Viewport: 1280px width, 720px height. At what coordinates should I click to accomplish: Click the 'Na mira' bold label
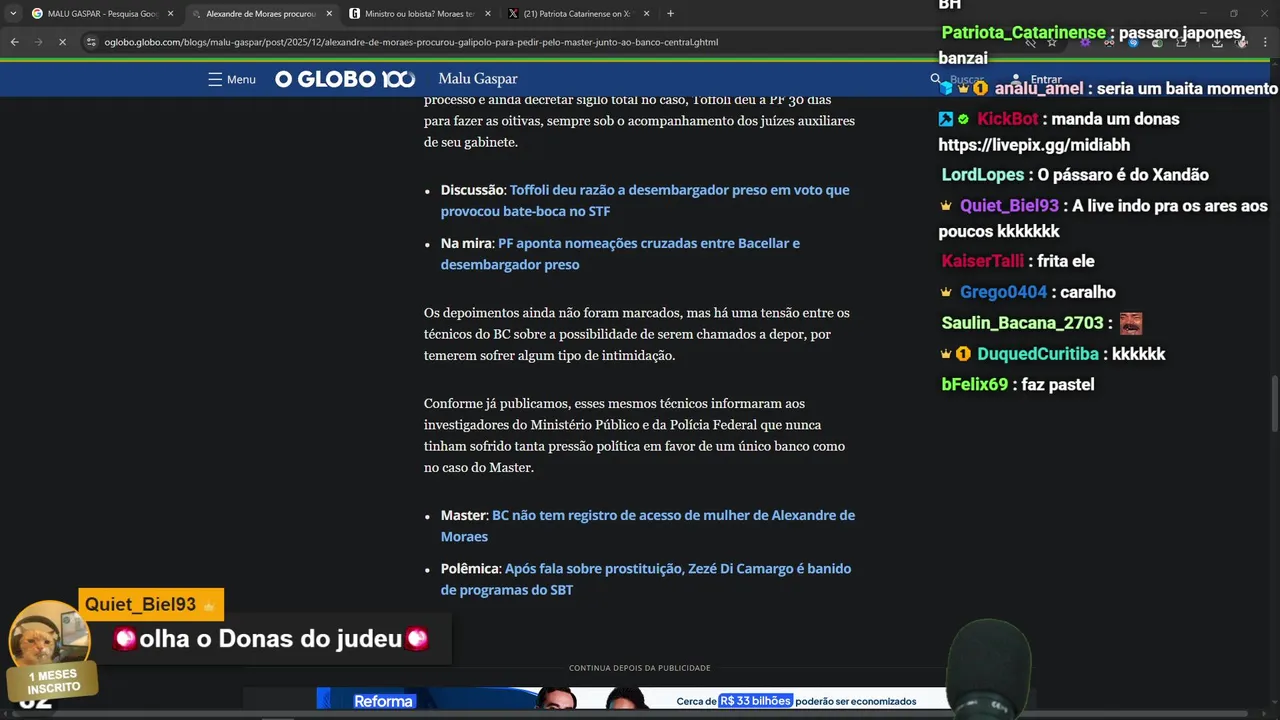click(x=466, y=243)
